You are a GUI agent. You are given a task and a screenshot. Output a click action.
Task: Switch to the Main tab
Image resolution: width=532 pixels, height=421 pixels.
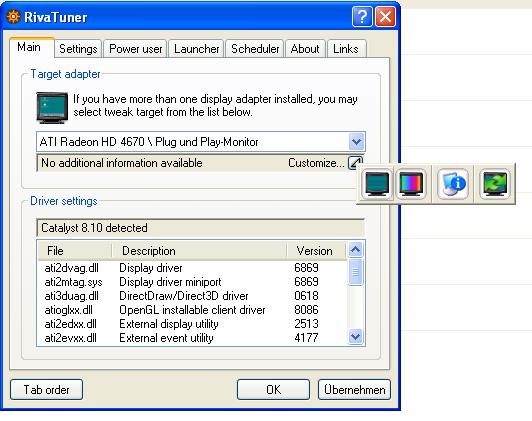coord(32,47)
